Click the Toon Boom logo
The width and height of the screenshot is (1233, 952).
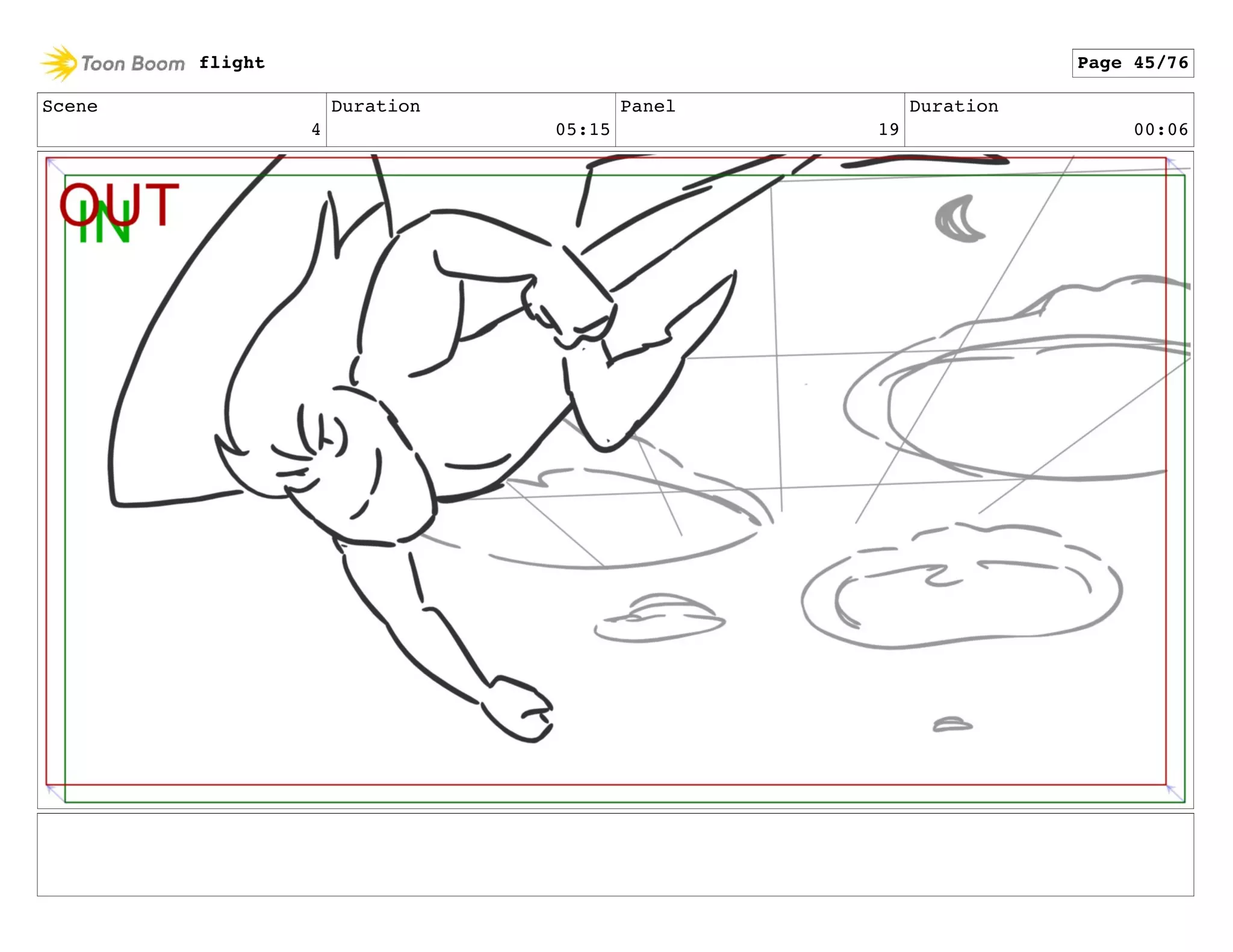113,63
